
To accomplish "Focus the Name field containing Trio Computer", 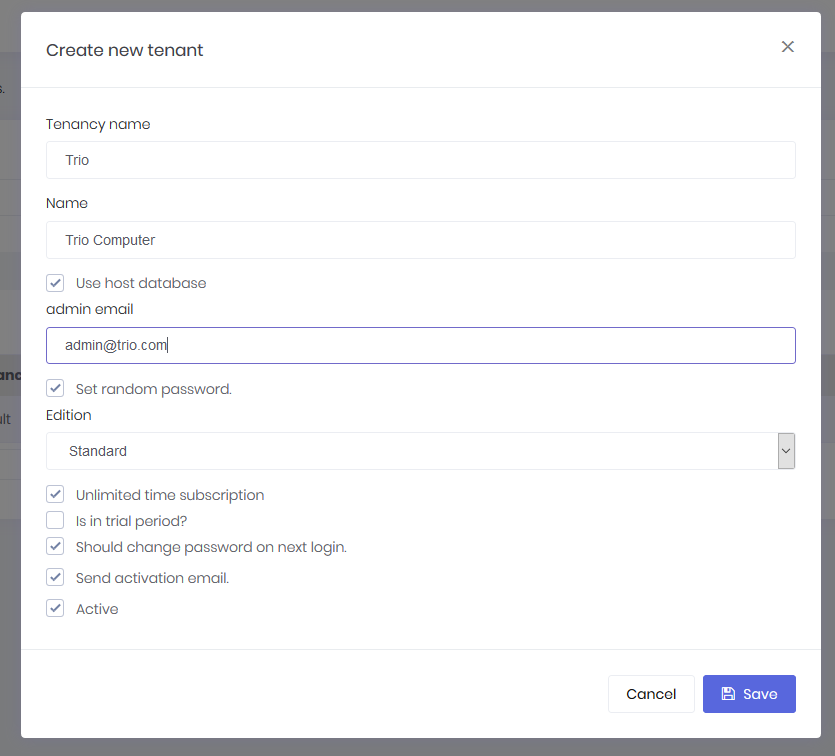I will point(420,240).
